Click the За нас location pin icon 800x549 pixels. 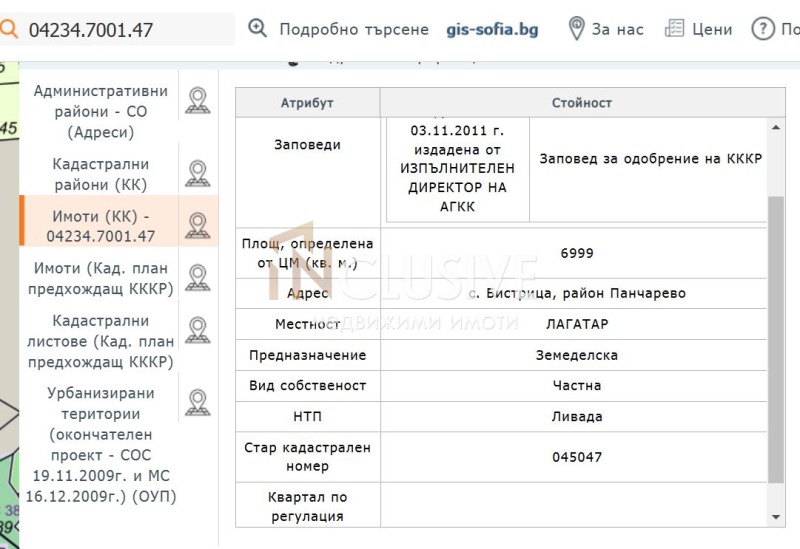577,29
